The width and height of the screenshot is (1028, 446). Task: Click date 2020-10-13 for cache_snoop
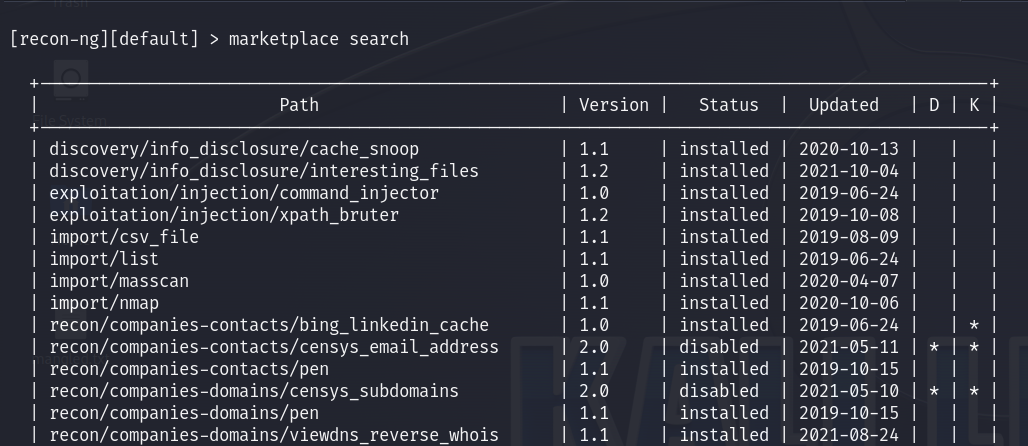pos(848,150)
